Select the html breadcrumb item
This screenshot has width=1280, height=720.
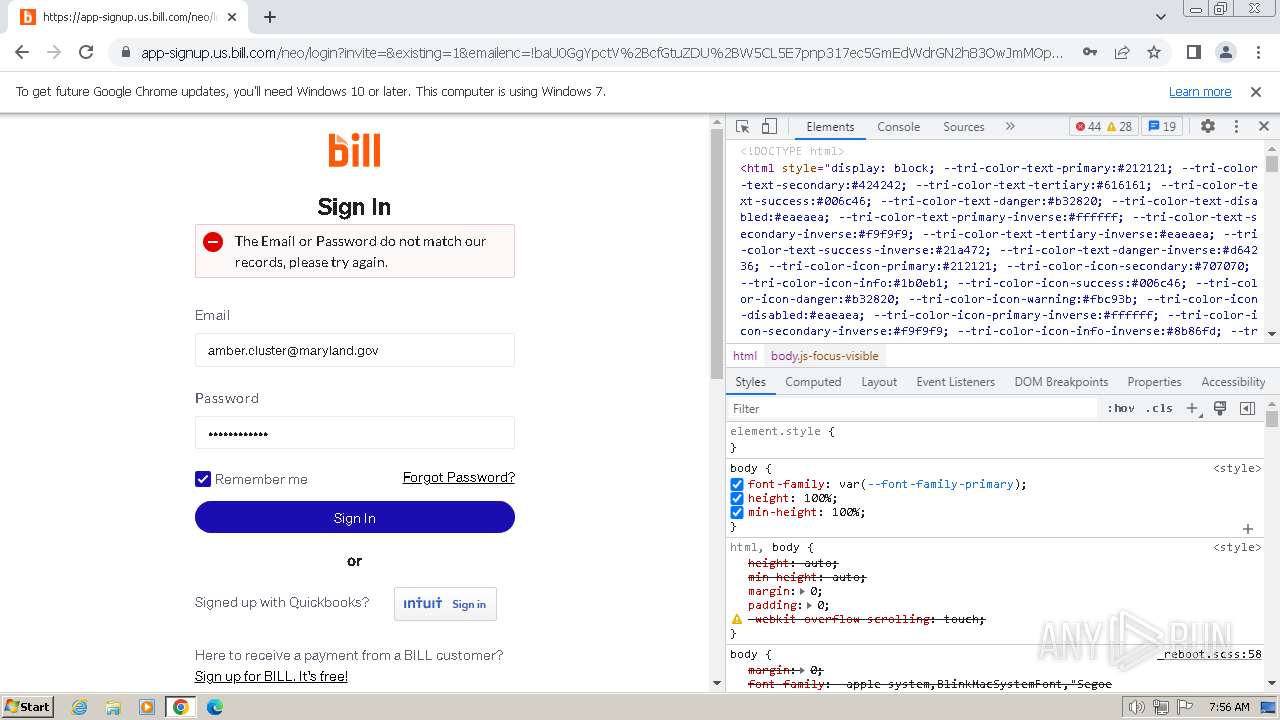click(x=745, y=355)
